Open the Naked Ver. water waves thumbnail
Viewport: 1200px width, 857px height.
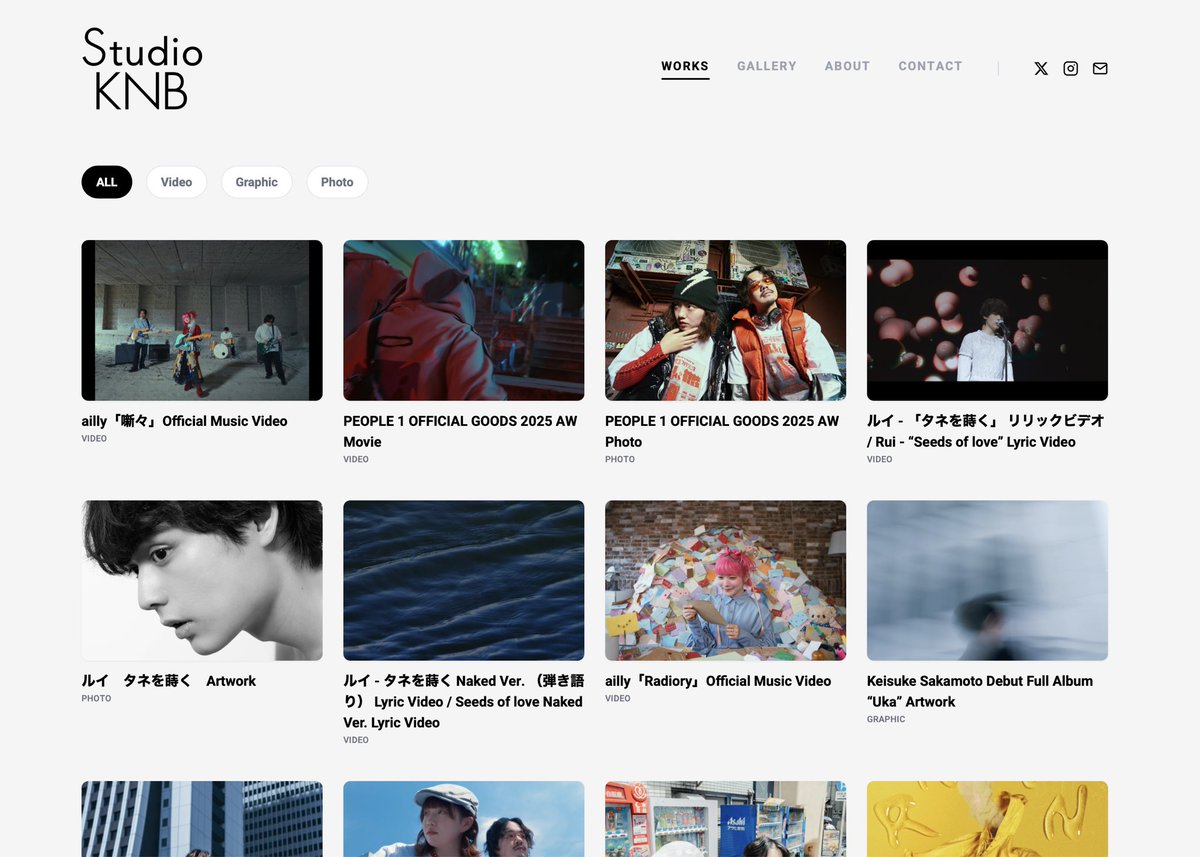(x=464, y=580)
